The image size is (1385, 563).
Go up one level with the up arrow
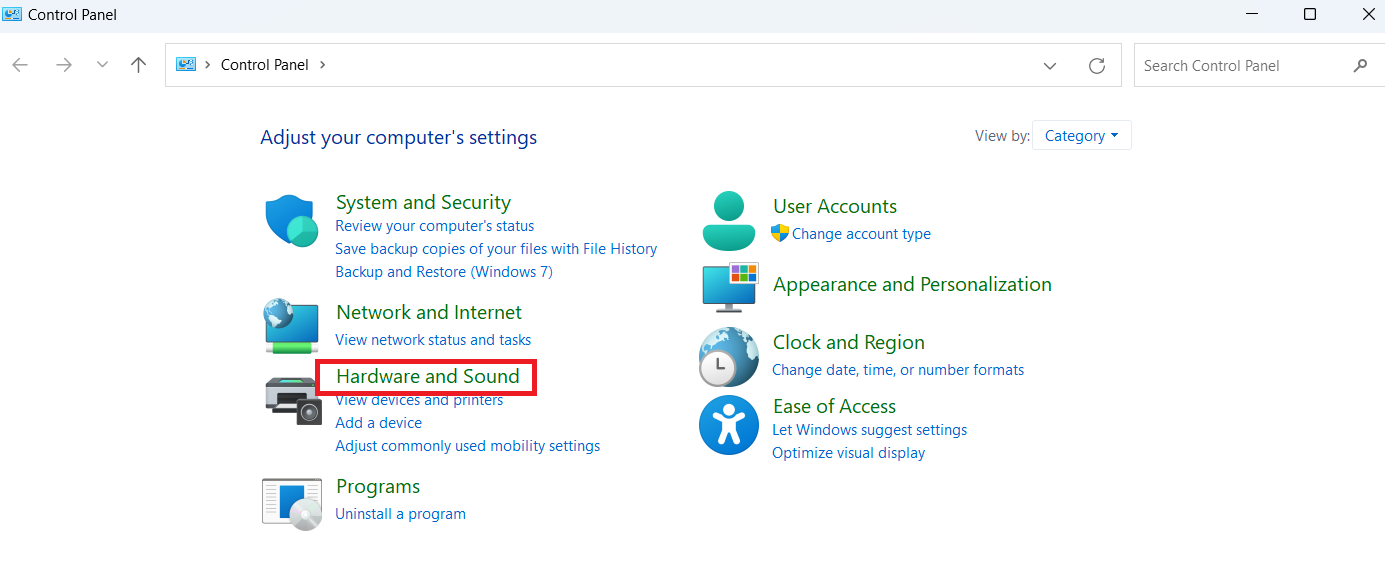click(139, 65)
